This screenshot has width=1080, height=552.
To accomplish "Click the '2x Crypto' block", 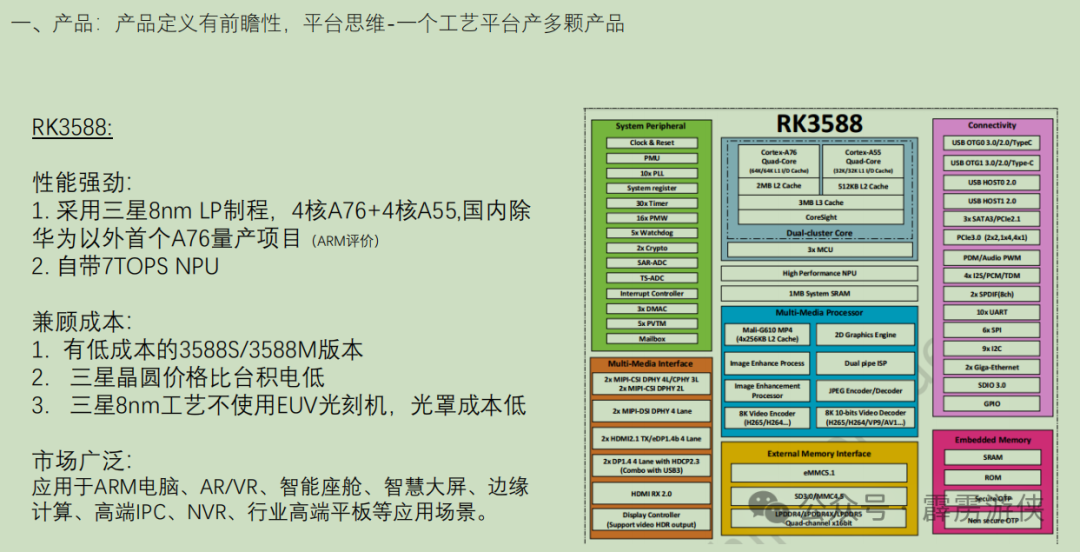I will click(x=652, y=248).
